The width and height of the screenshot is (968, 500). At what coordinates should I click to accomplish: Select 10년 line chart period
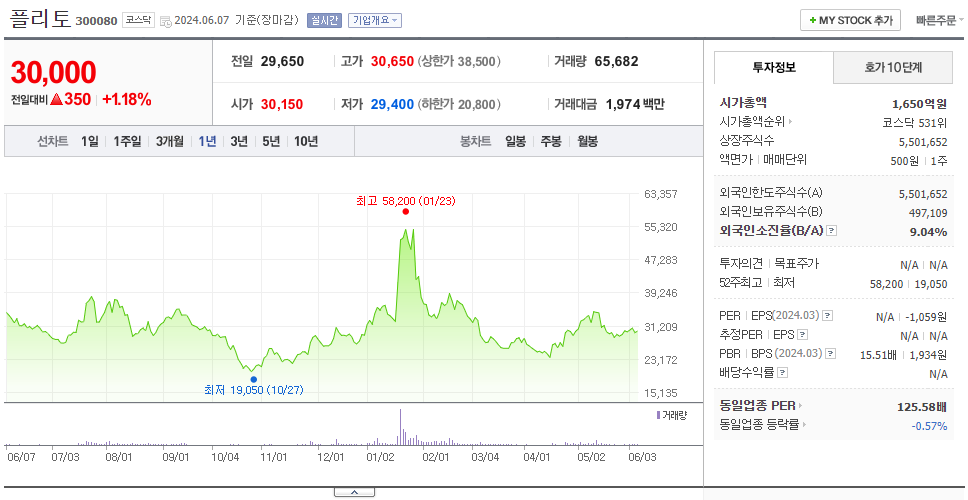tap(306, 141)
